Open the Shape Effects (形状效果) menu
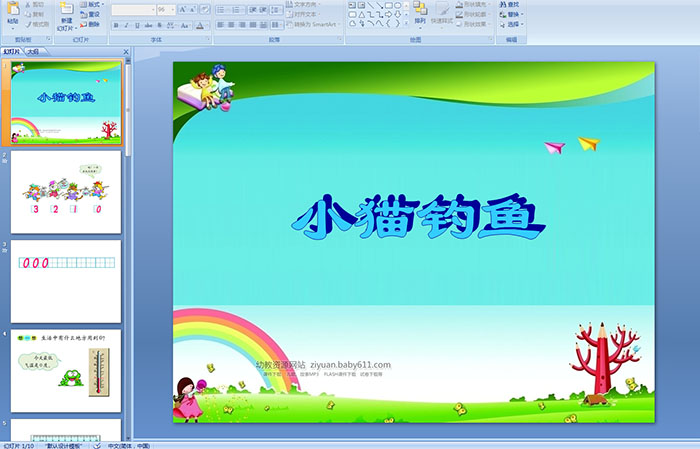Screen dimensions: 700x449 [x=473, y=24]
